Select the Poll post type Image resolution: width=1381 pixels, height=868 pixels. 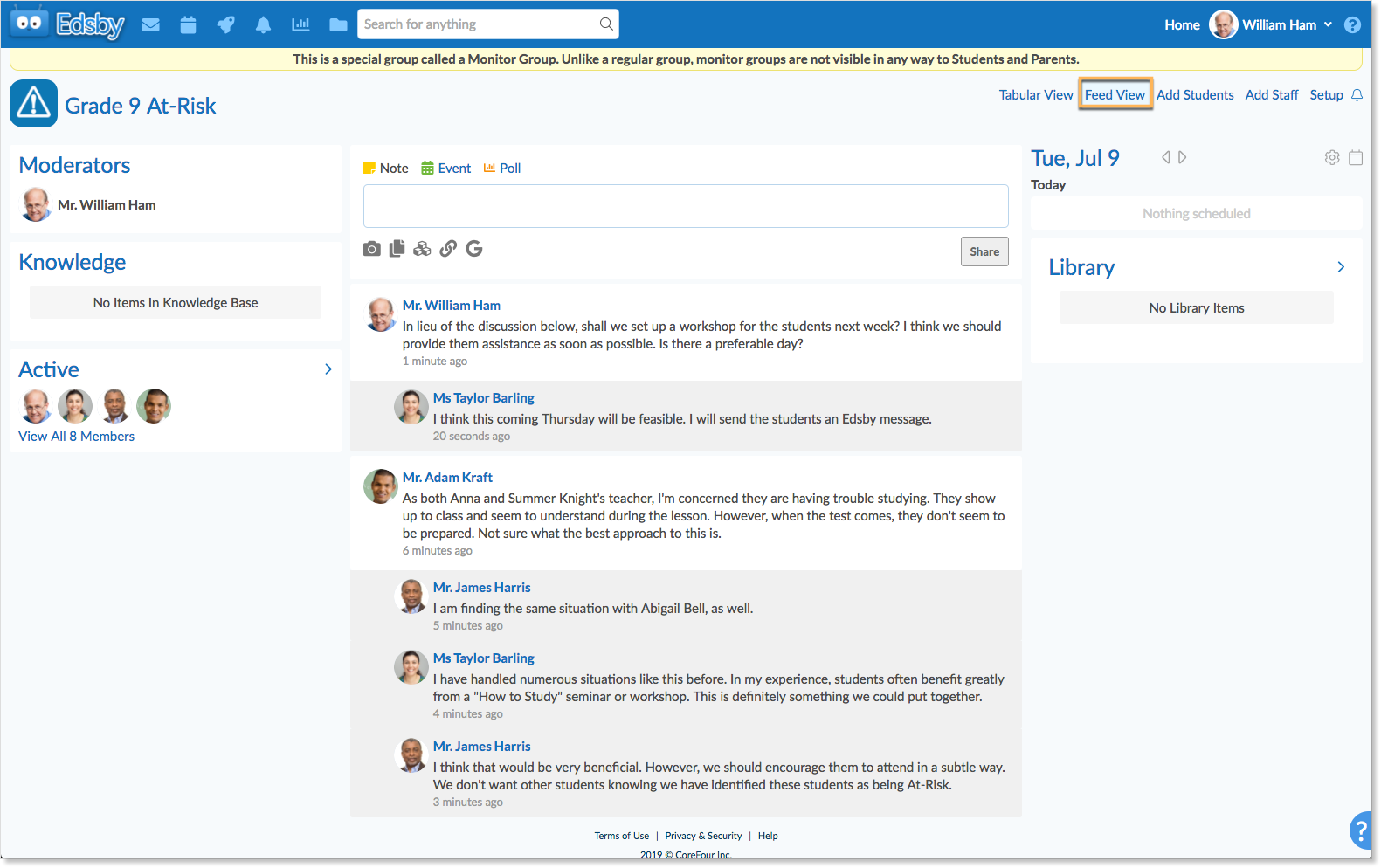(x=502, y=169)
